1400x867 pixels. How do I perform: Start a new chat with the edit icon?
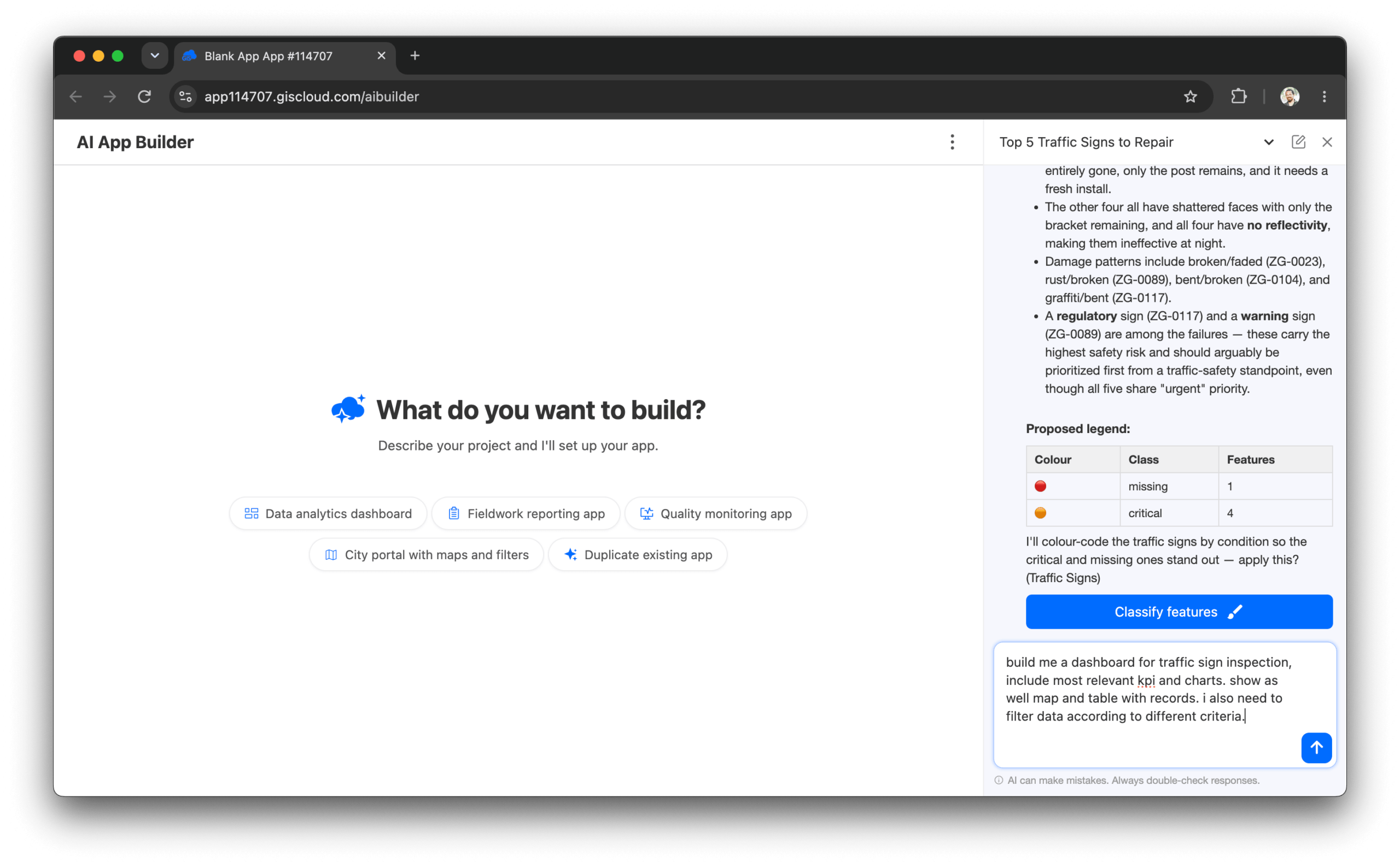click(x=1298, y=142)
